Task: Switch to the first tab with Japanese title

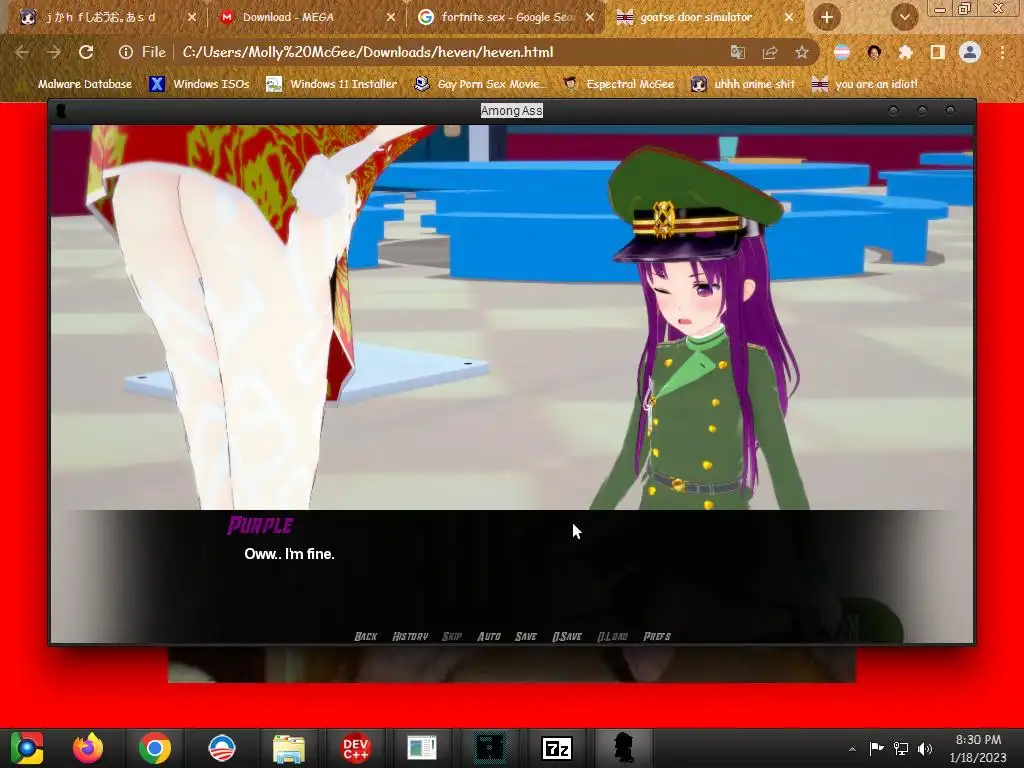Action: point(108,18)
